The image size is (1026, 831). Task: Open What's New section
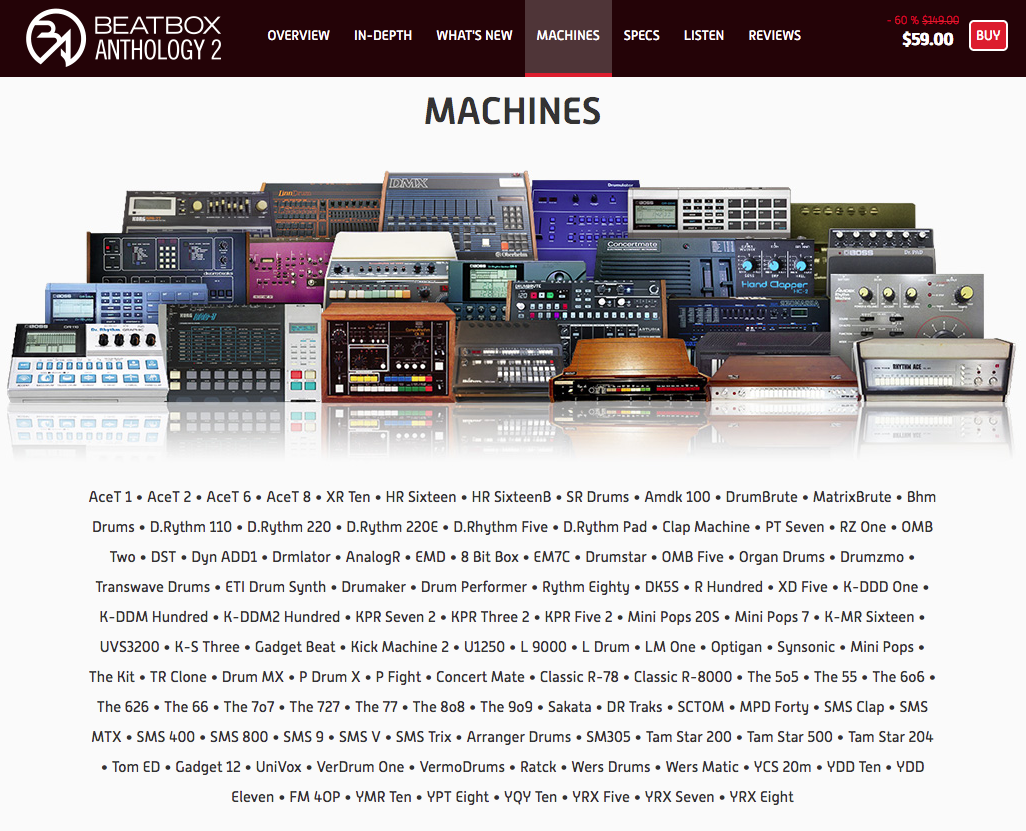click(474, 35)
